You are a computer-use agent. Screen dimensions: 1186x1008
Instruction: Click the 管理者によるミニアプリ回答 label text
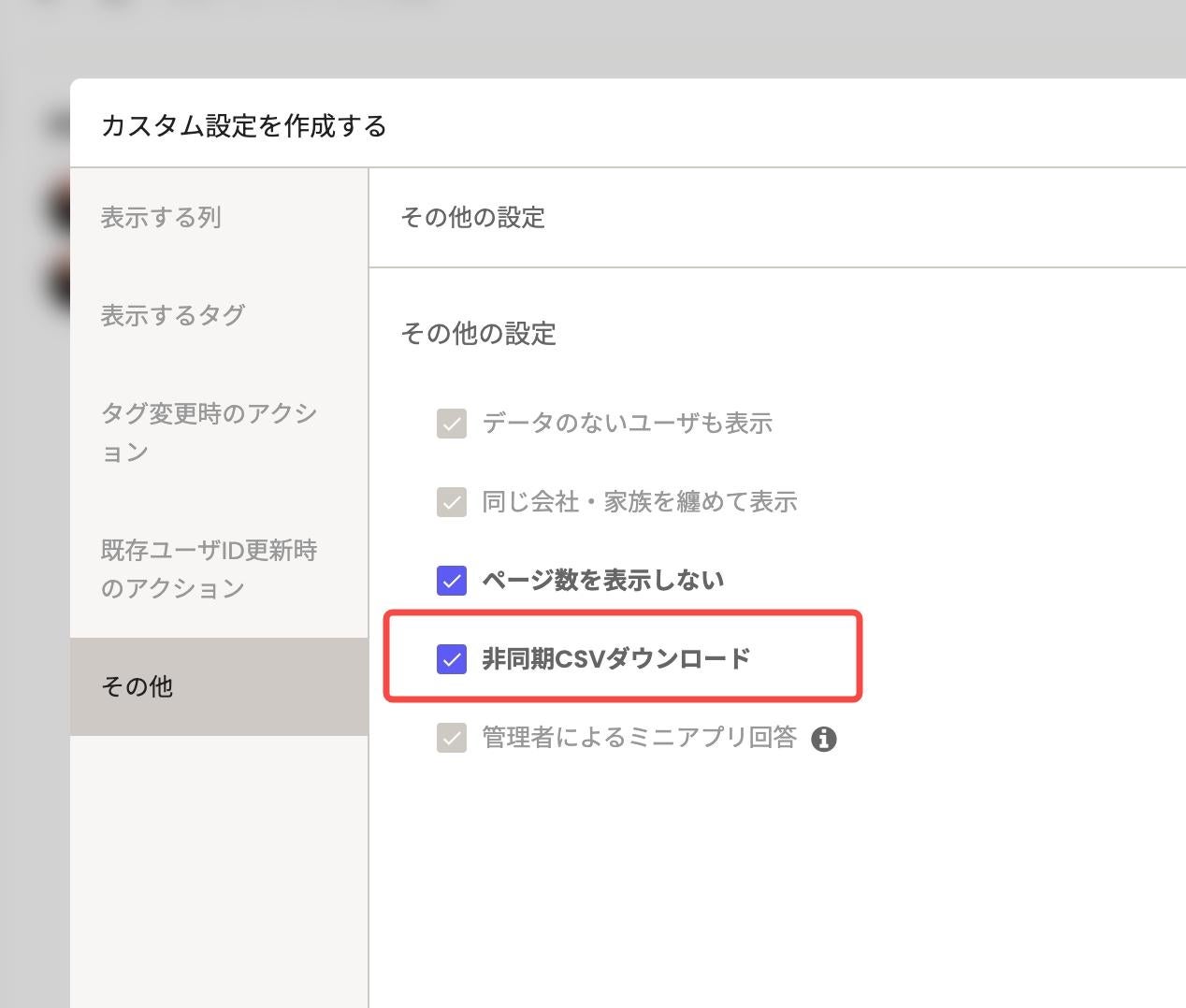point(639,738)
